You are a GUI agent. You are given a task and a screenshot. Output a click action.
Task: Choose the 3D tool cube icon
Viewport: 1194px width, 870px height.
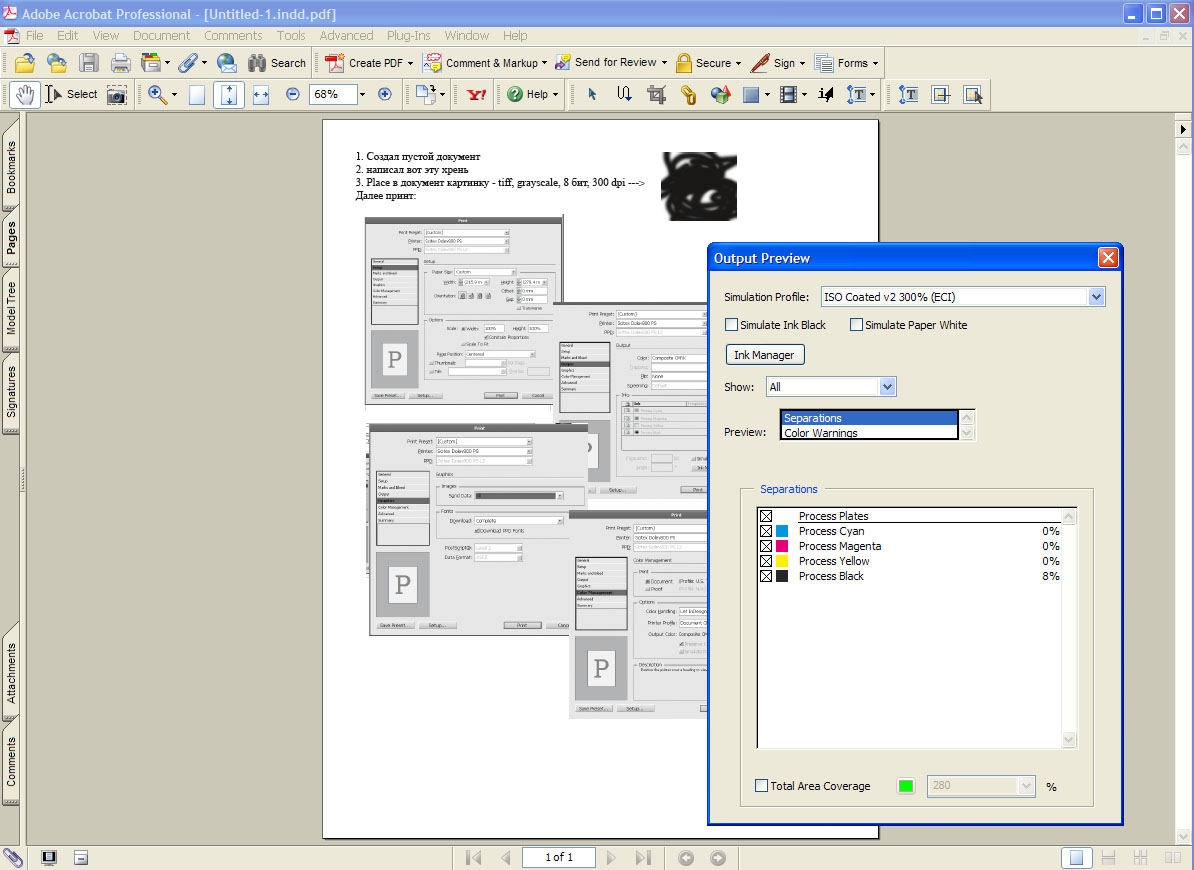pos(720,94)
